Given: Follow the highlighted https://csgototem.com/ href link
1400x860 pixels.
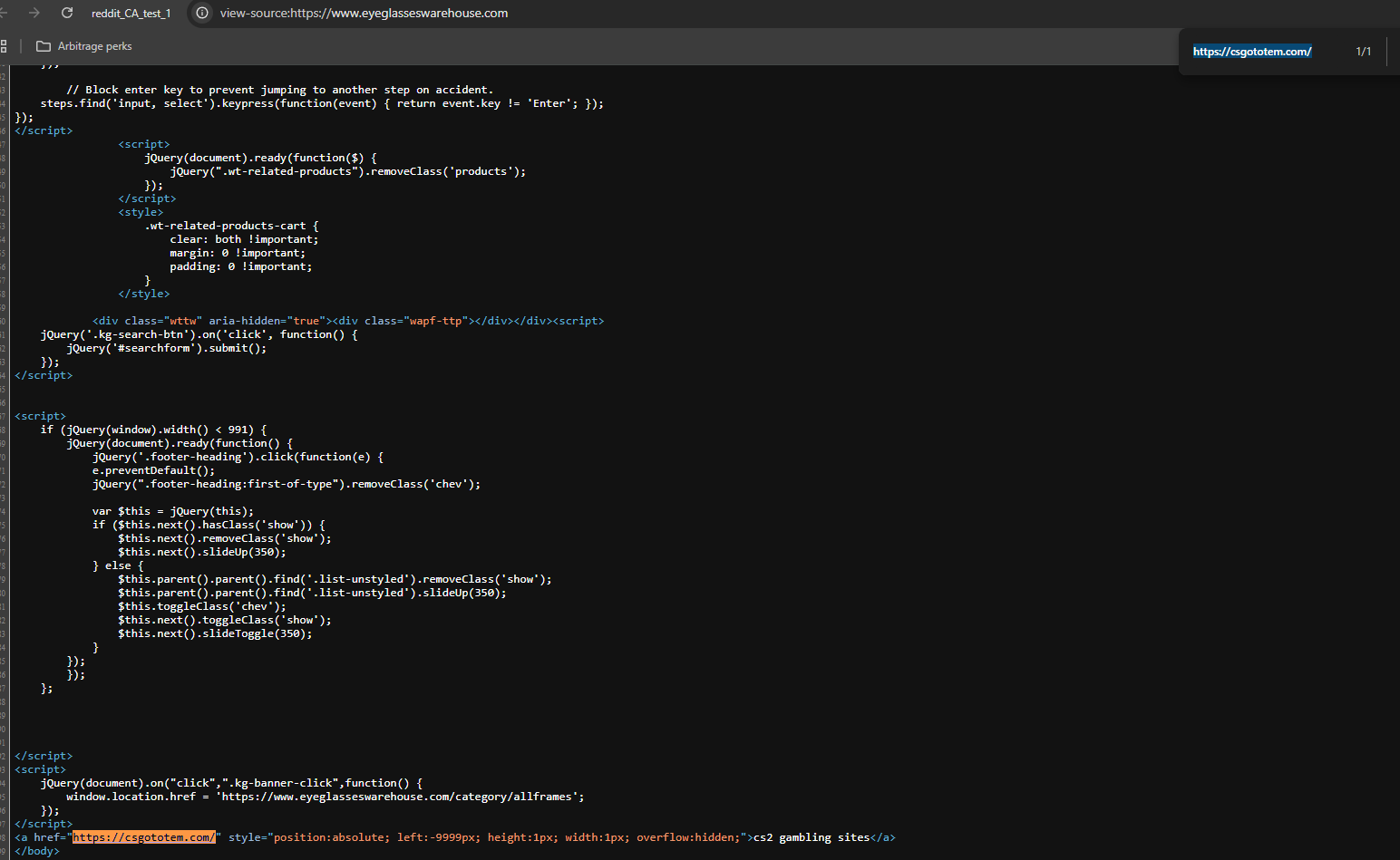Looking at the screenshot, I should tap(144, 837).
